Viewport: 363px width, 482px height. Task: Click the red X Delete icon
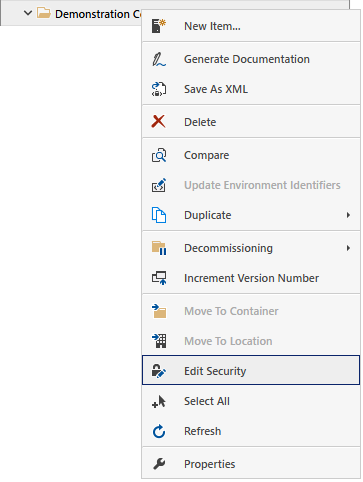click(158, 122)
